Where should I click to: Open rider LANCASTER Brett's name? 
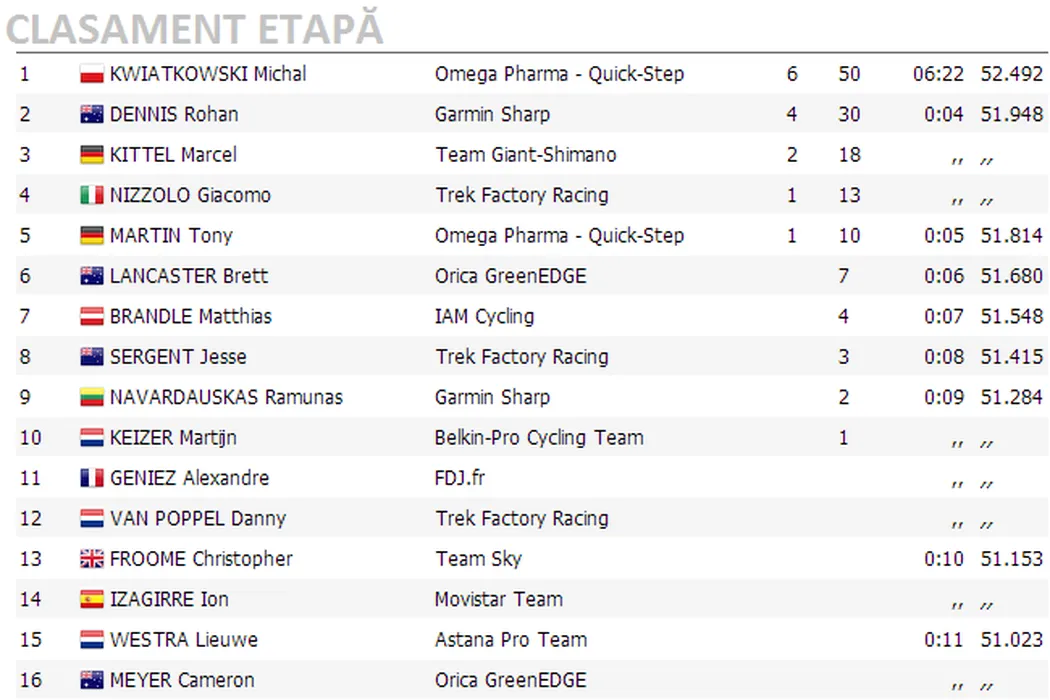coord(189,276)
